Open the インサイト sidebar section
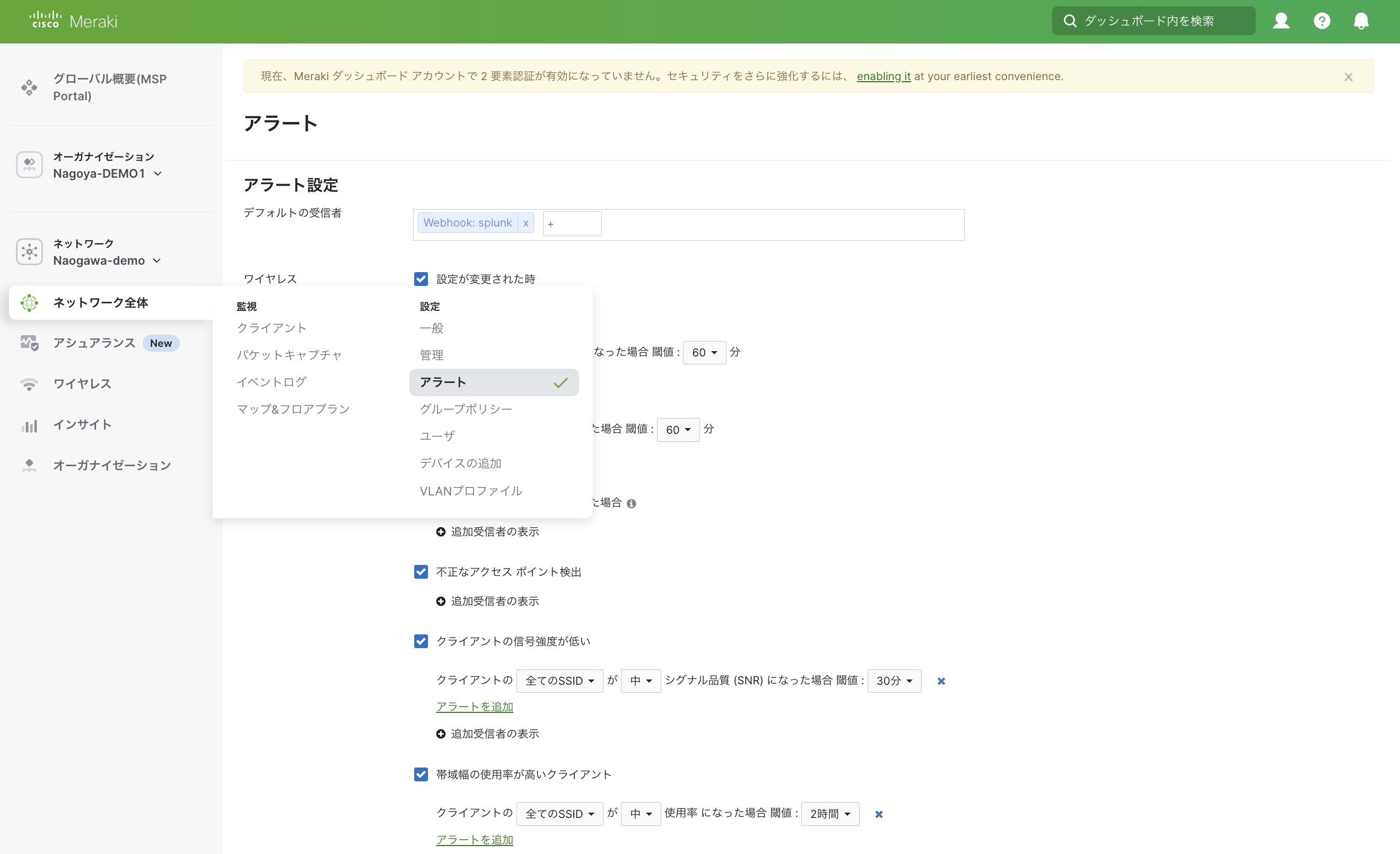This screenshot has height=854, width=1400. (82, 424)
